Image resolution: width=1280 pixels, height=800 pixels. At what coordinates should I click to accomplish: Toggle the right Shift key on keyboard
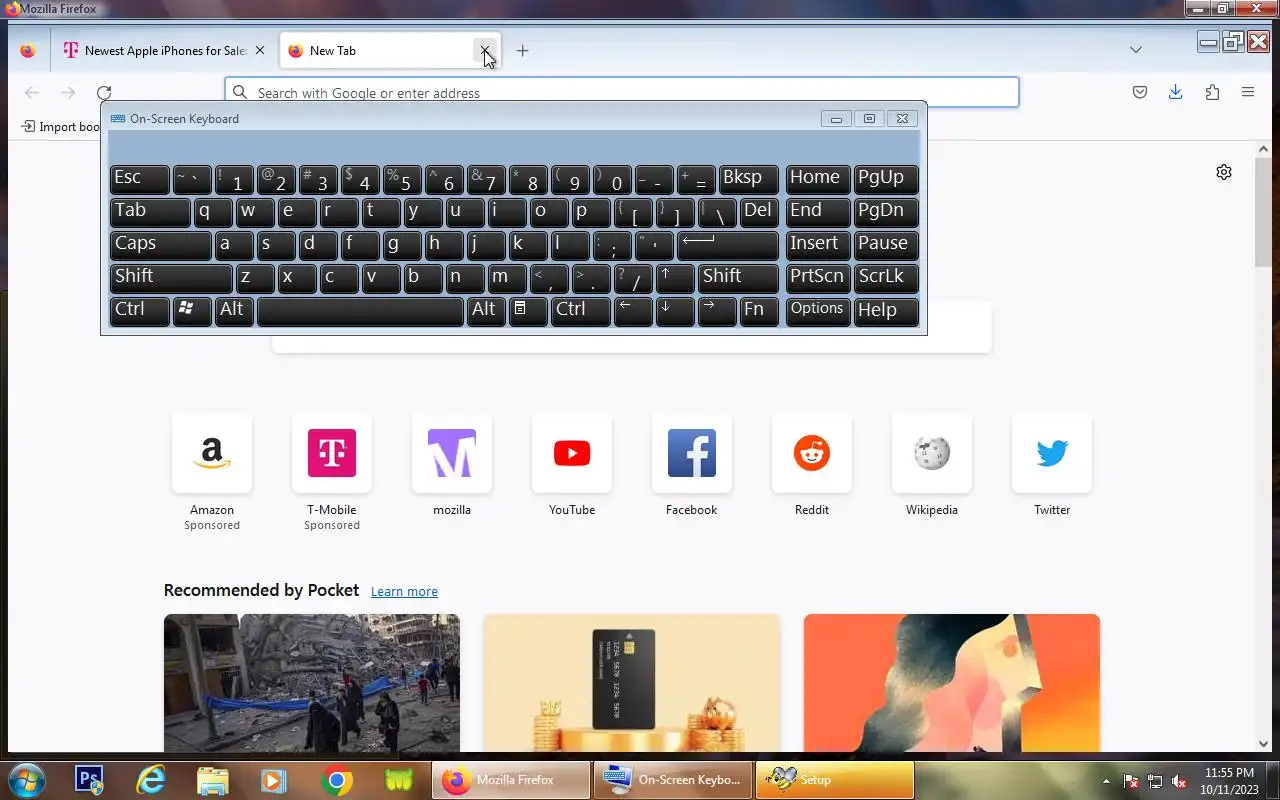[738, 278]
